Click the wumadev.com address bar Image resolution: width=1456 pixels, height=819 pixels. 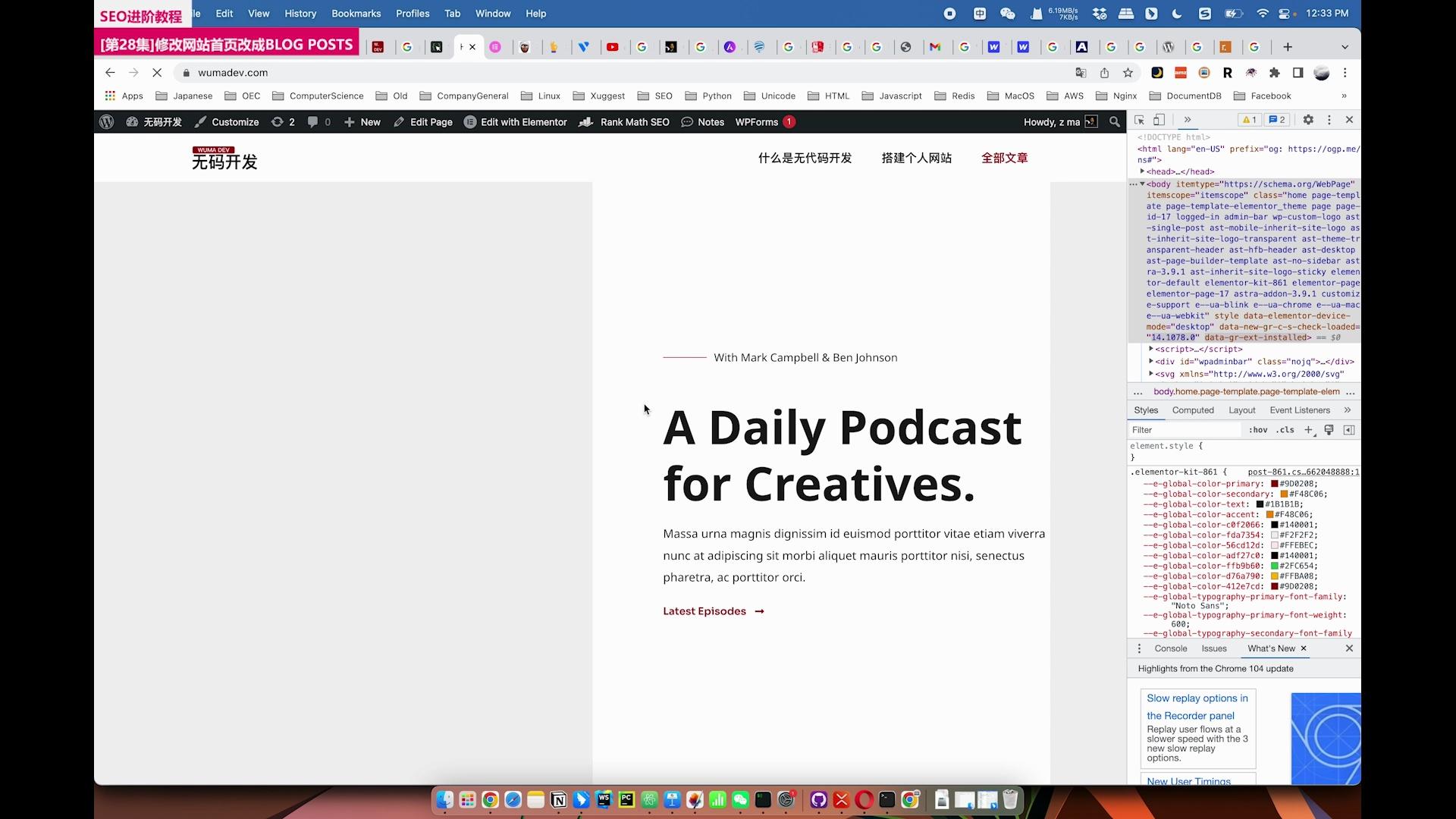tap(622, 73)
